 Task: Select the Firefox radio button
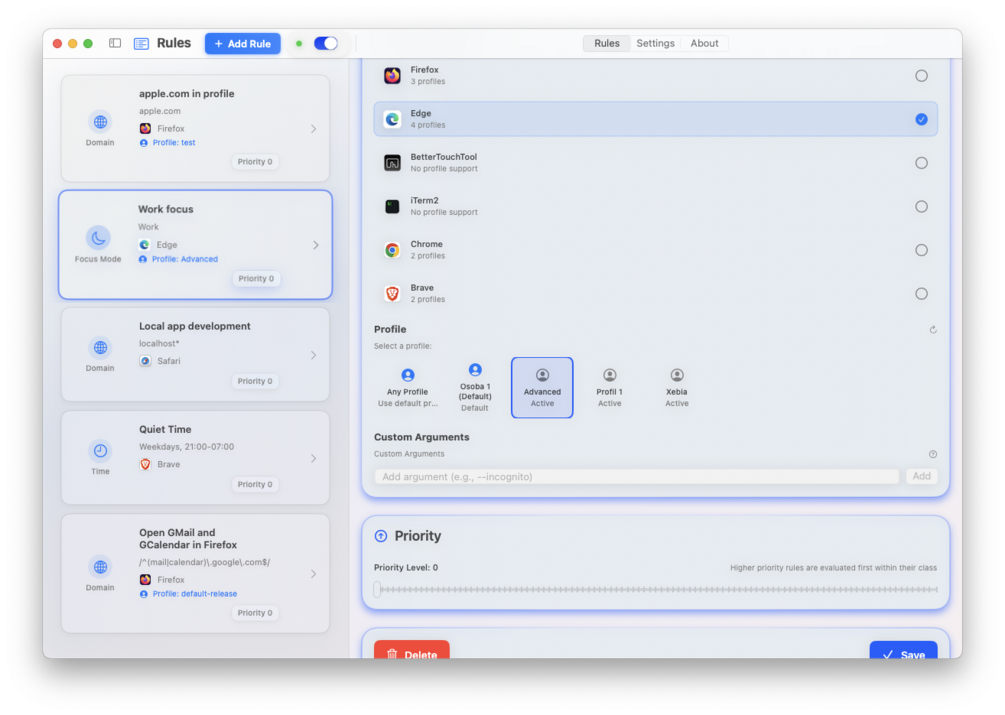(921, 76)
